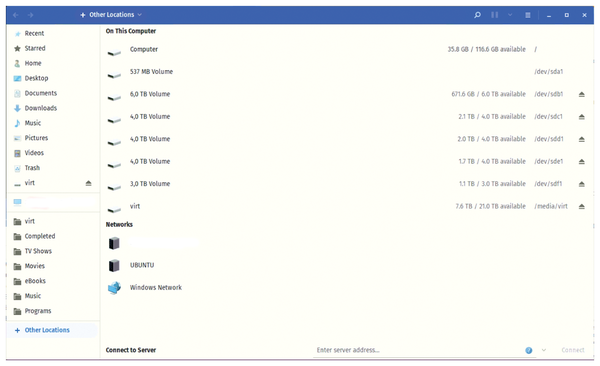Toggle the view mode button in header
600x366 pixels.
494,15
